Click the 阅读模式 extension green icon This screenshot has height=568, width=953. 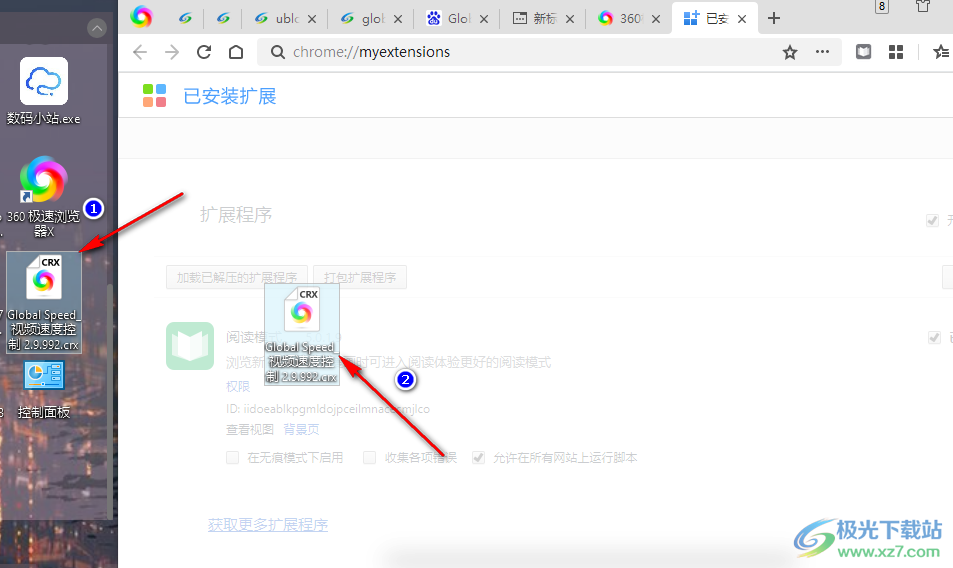(x=190, y=346)
